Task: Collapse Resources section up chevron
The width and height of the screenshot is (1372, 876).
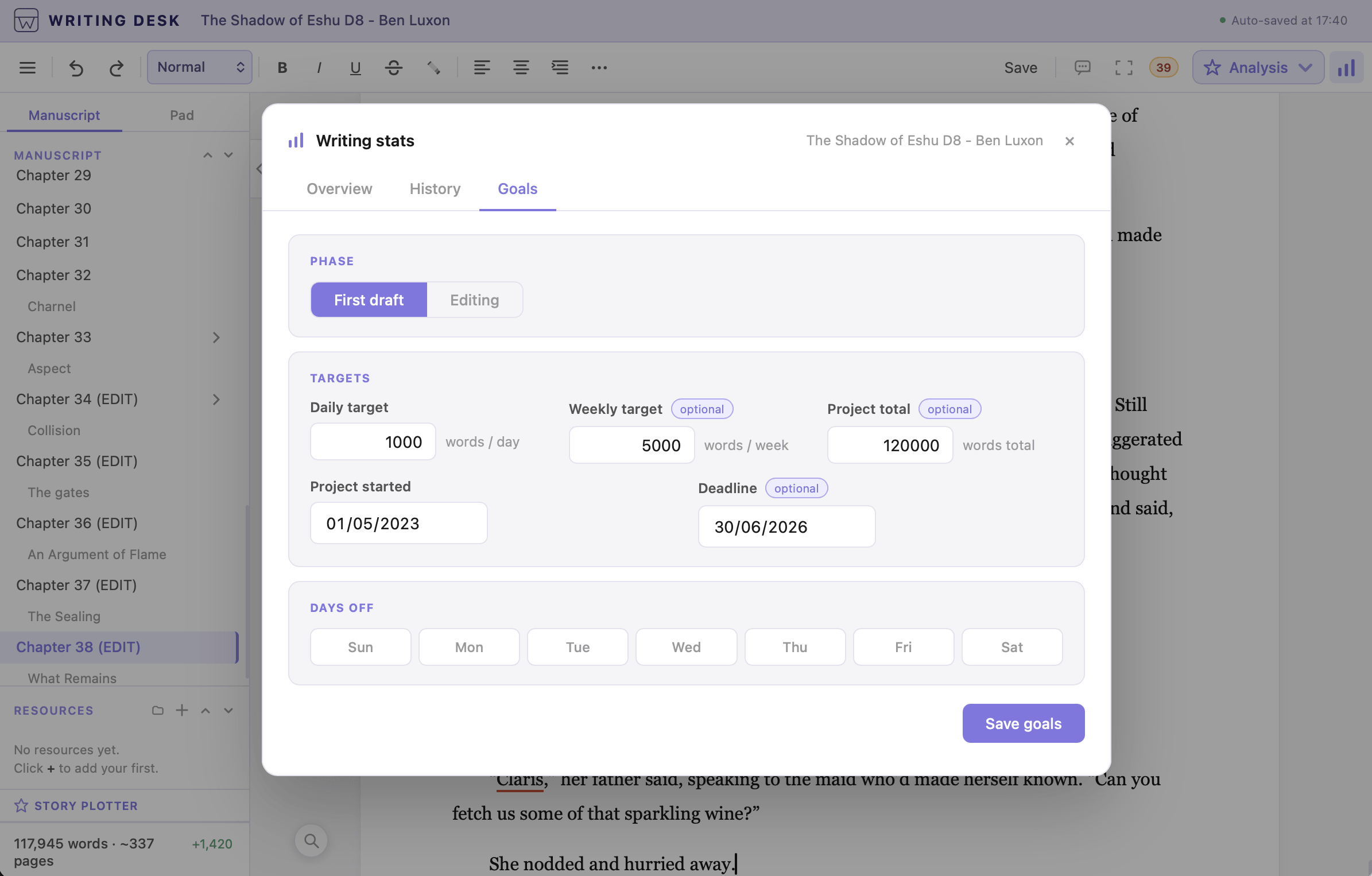Action: pos(206,711)
